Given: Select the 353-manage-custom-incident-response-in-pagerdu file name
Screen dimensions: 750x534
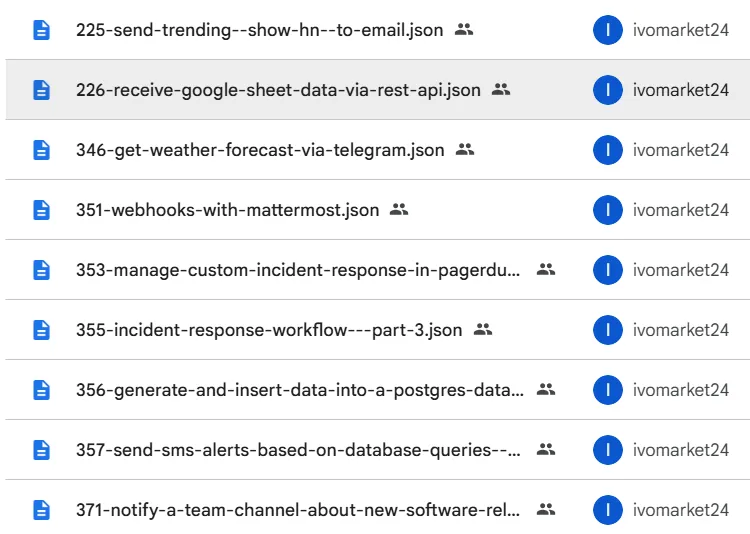Looking at the screenshot, I should tap(299, 270).
